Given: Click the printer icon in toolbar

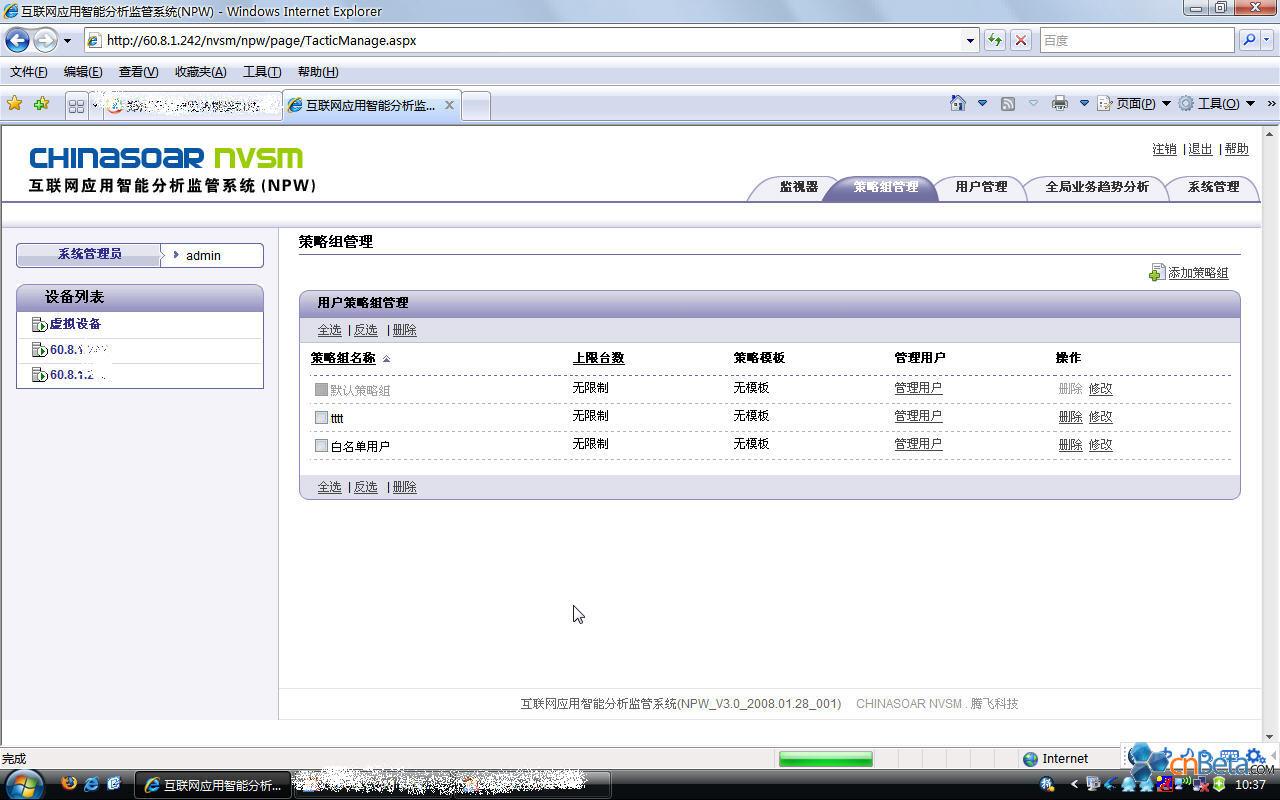Looking at the screenshot, I should pyautogui.click(x=1059, y=103).
